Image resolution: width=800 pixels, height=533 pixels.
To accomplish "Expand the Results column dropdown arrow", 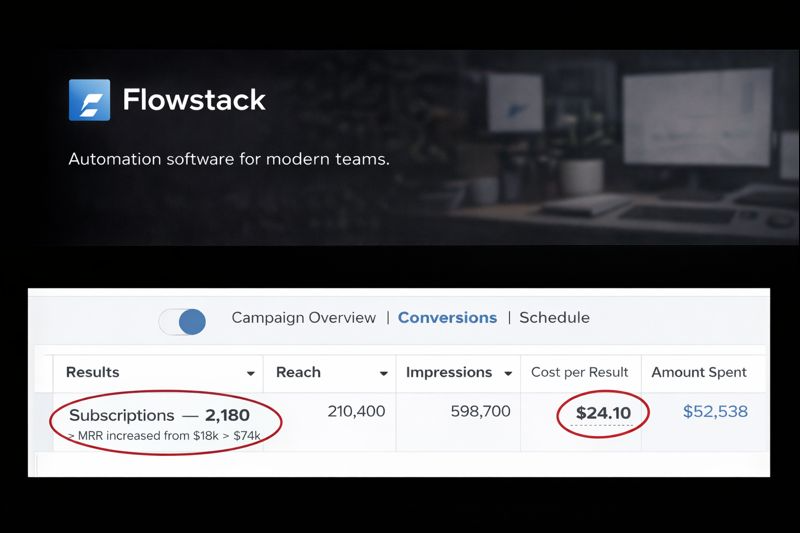I will pyautogui.click(x=251, y=373).
